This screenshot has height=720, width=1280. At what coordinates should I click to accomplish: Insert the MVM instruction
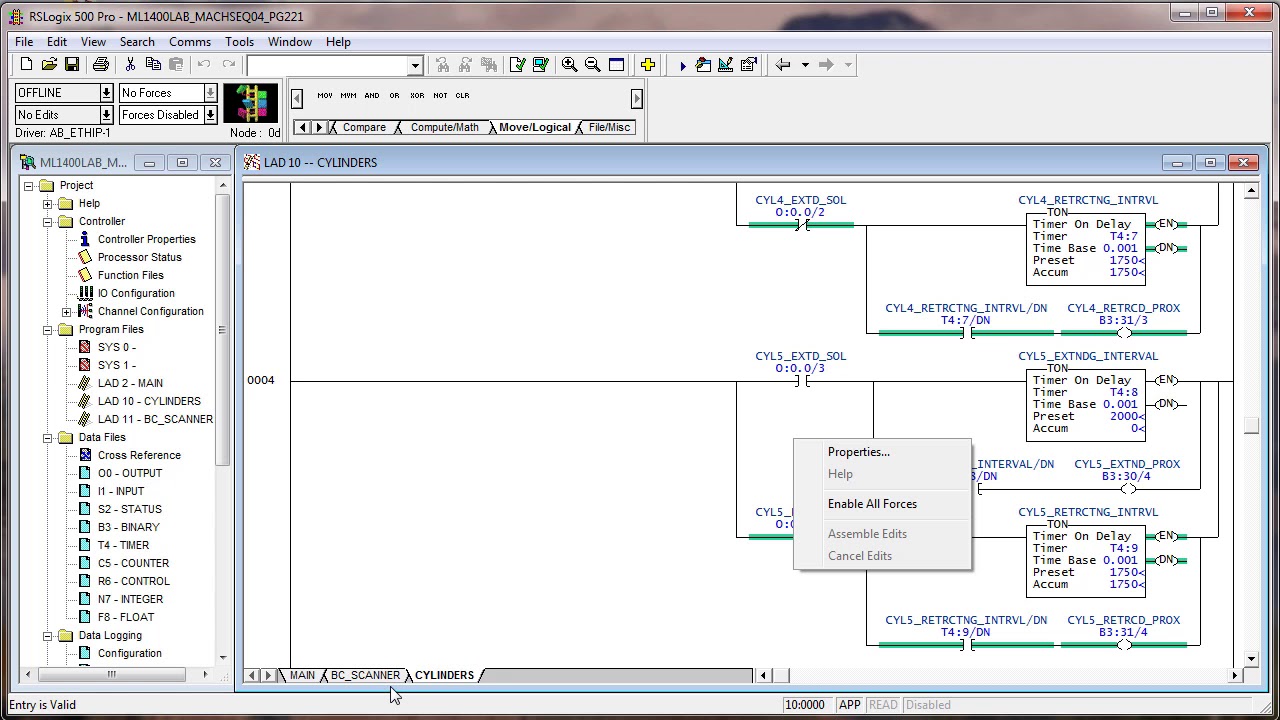(348, 96)
